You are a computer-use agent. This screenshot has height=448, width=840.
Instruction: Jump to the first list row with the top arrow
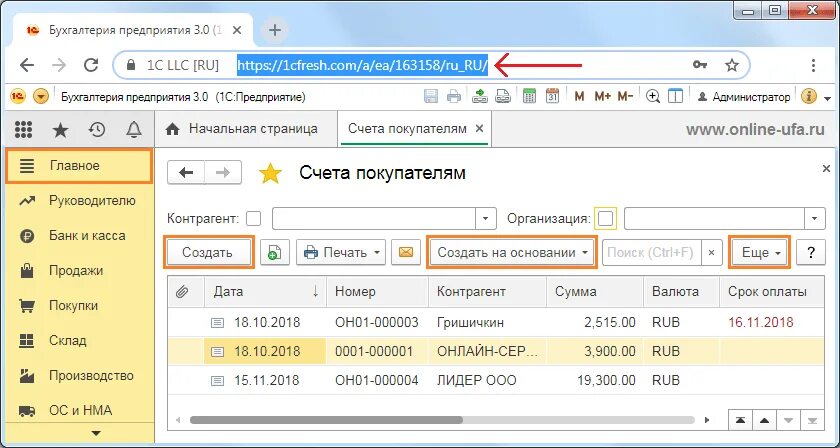pyautogui.click(x=741, y=420)
